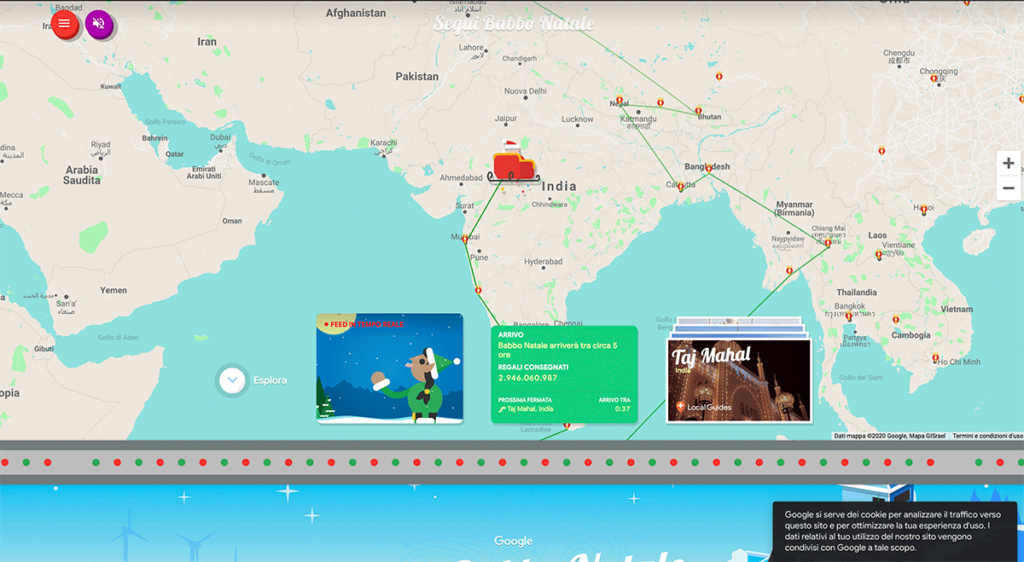
Task: Click the Google logo below the map
Action: pyautogui.click(x=513, y=541)
